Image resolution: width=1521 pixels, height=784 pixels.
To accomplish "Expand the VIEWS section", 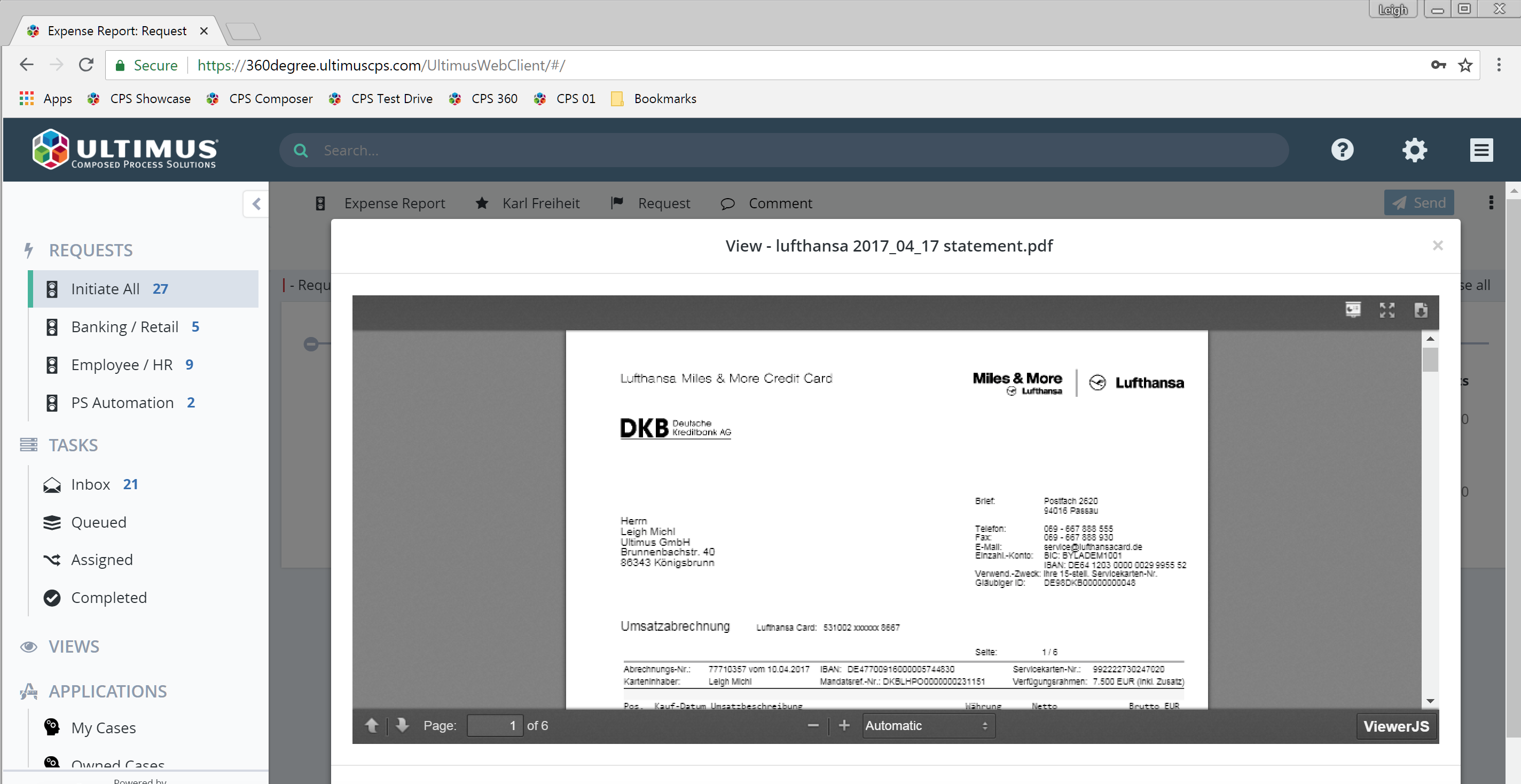I will click(74, 646).
